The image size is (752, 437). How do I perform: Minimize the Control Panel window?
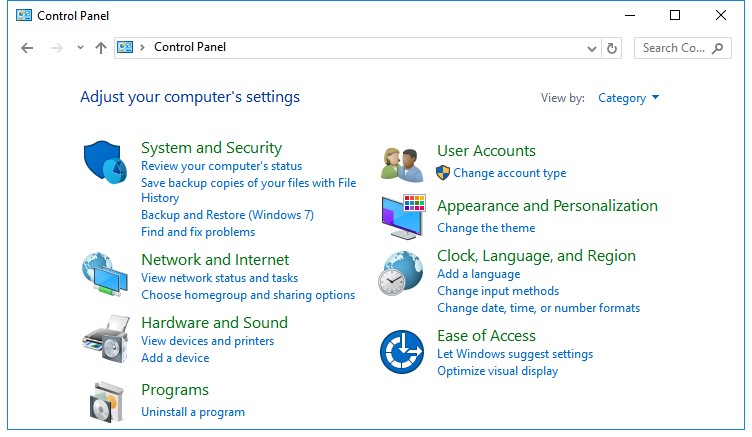pos(630,15)
